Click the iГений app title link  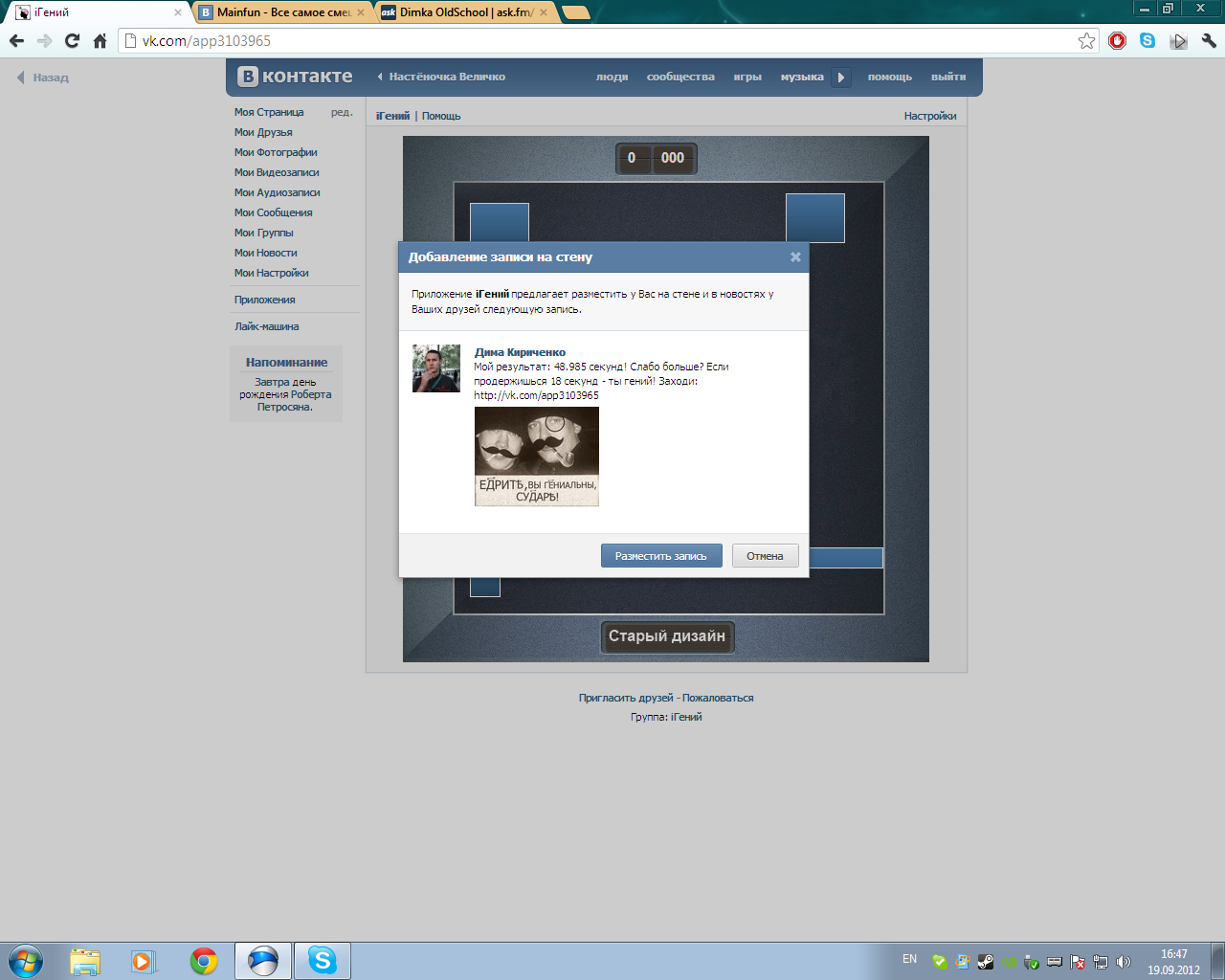[x=392, y=116]
